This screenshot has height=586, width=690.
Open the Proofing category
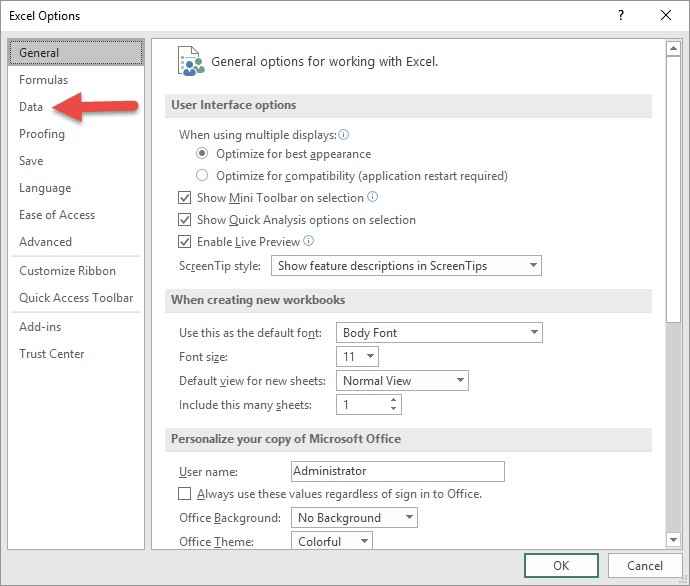click(x=76, y=134)
